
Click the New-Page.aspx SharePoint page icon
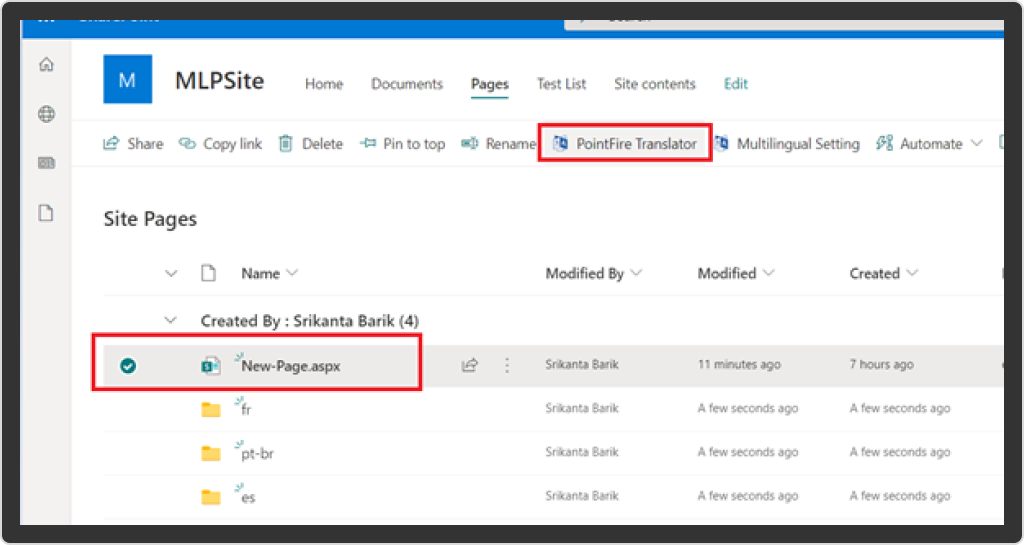(x=210, y=366)
